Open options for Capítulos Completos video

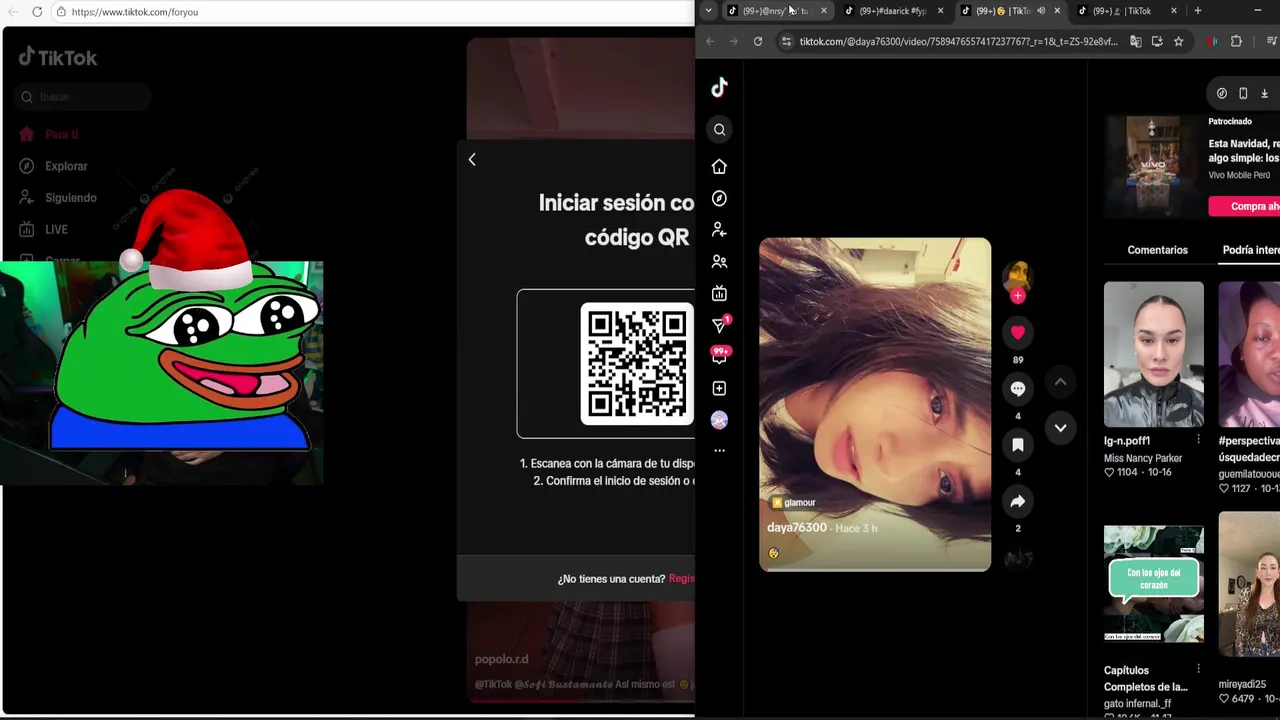click(x=1198, y=668)
